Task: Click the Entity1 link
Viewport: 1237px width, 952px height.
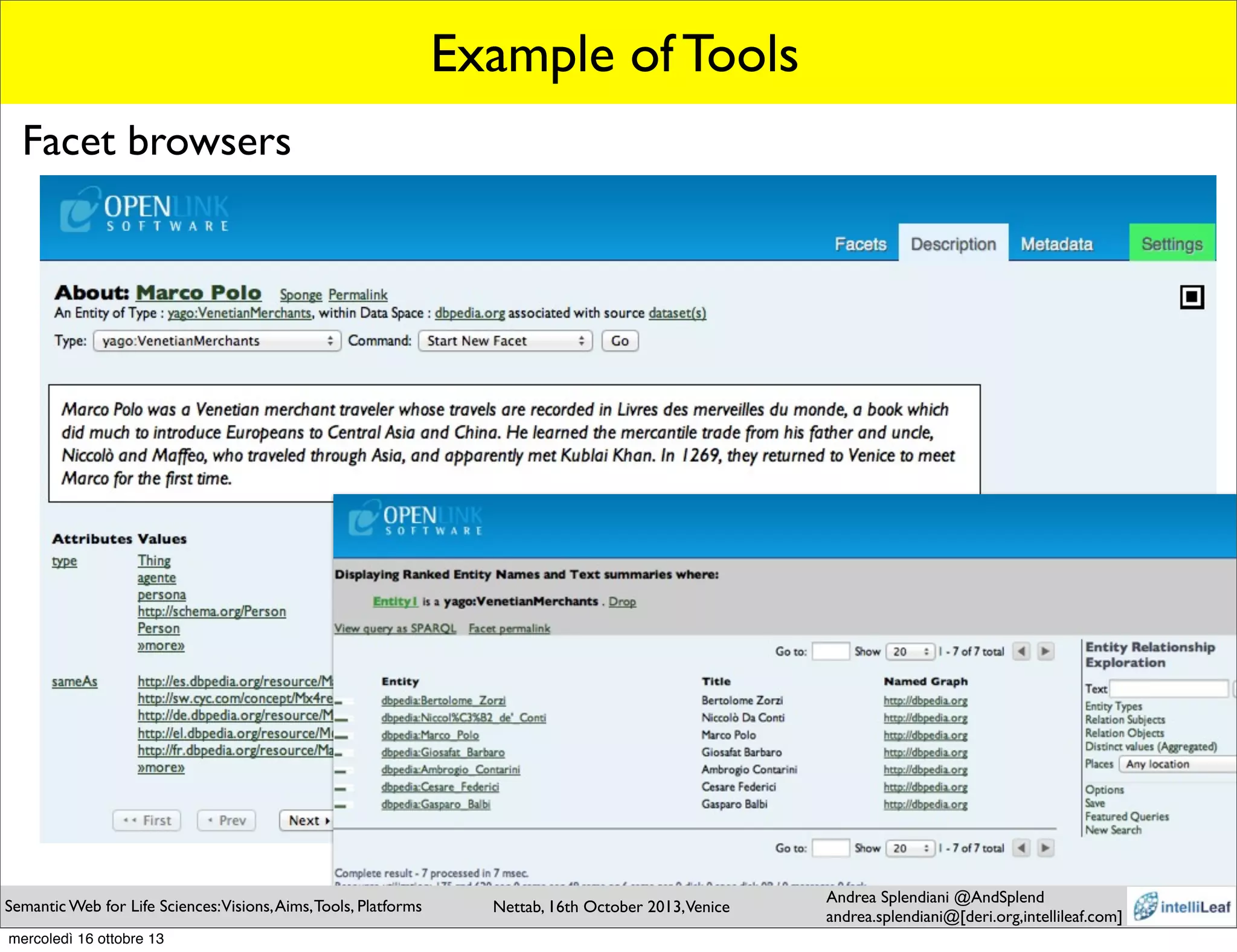Action: 395,602
